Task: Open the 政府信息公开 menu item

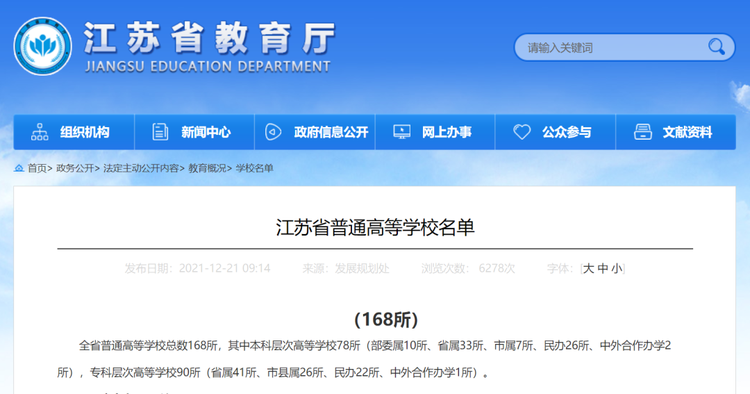Action: 315,132
